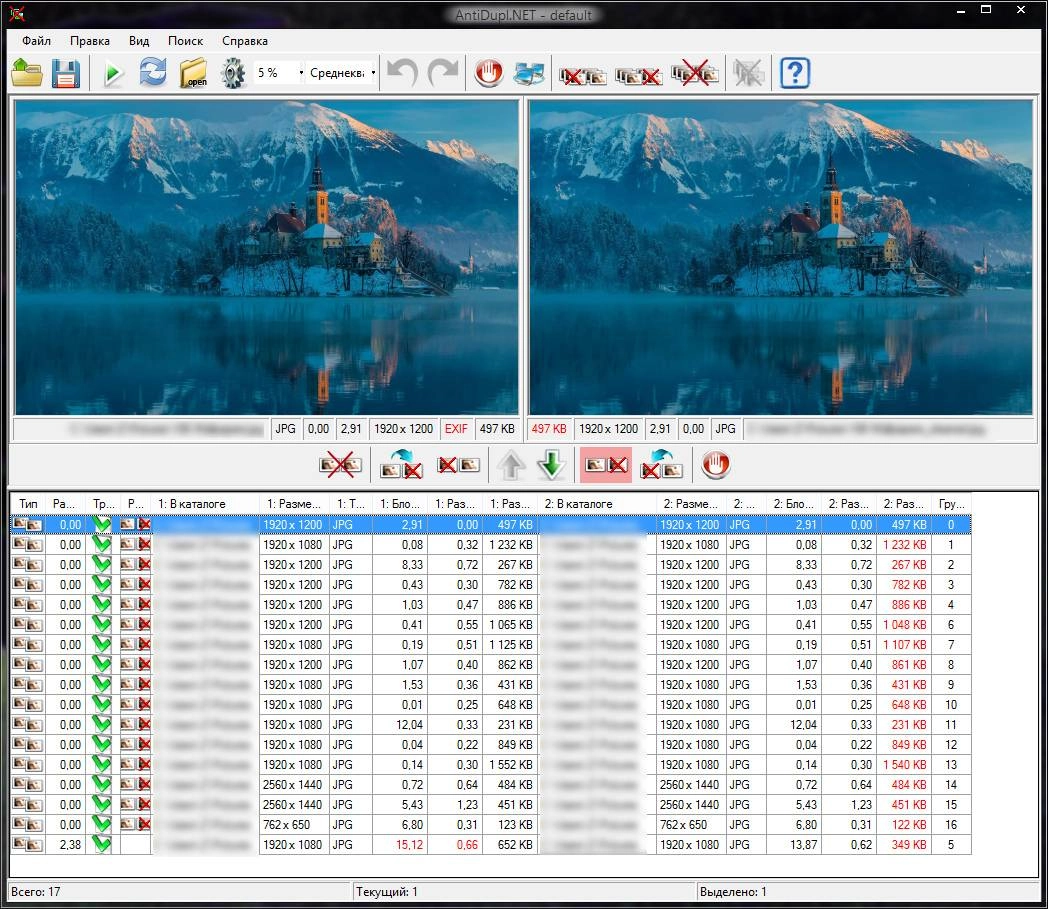The image size is (1048, 909).
Task: Open options gear icon
Action: point(233,73)
